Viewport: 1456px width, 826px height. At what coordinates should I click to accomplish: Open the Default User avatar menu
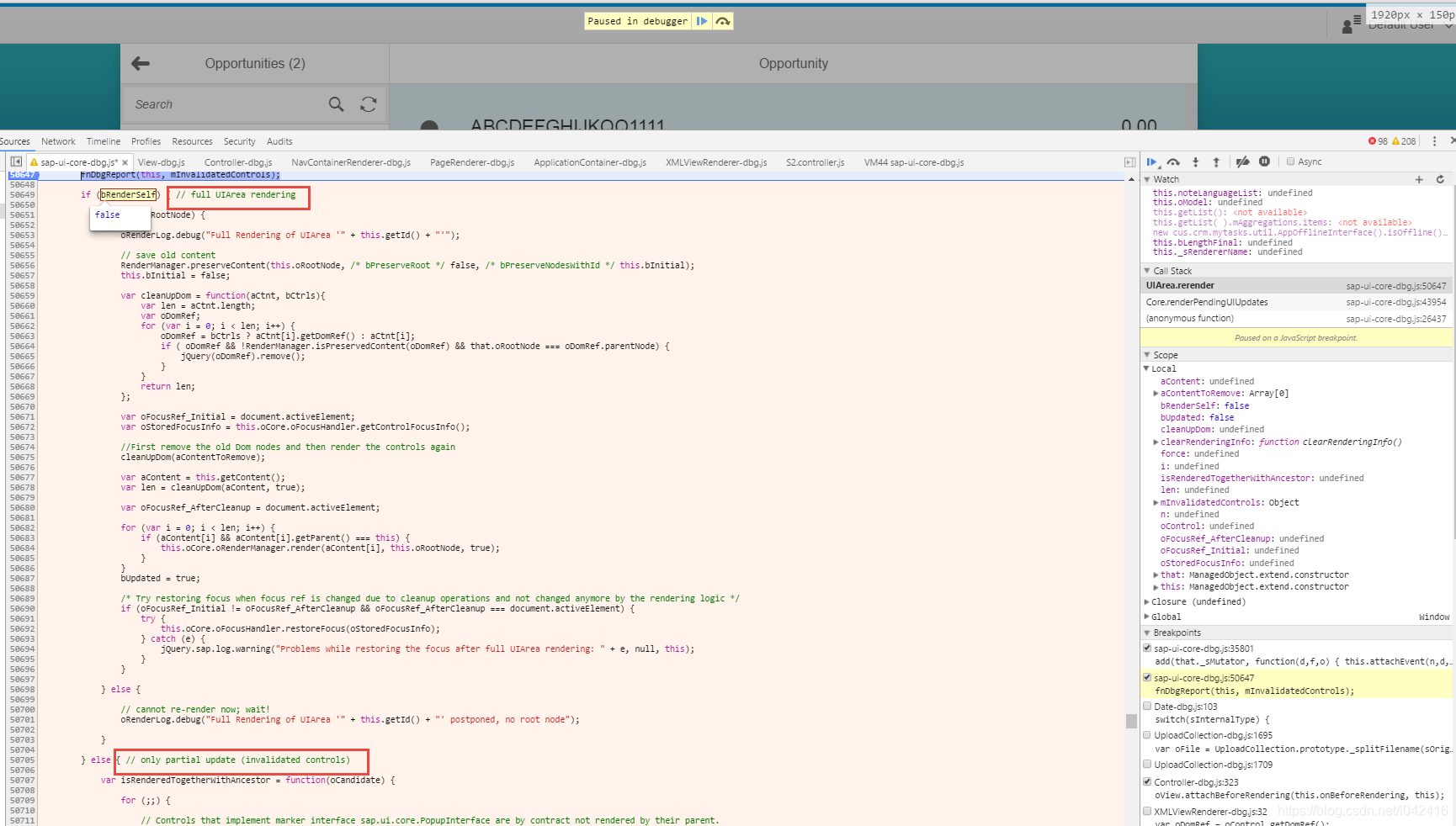click(x=1351, y=24)
